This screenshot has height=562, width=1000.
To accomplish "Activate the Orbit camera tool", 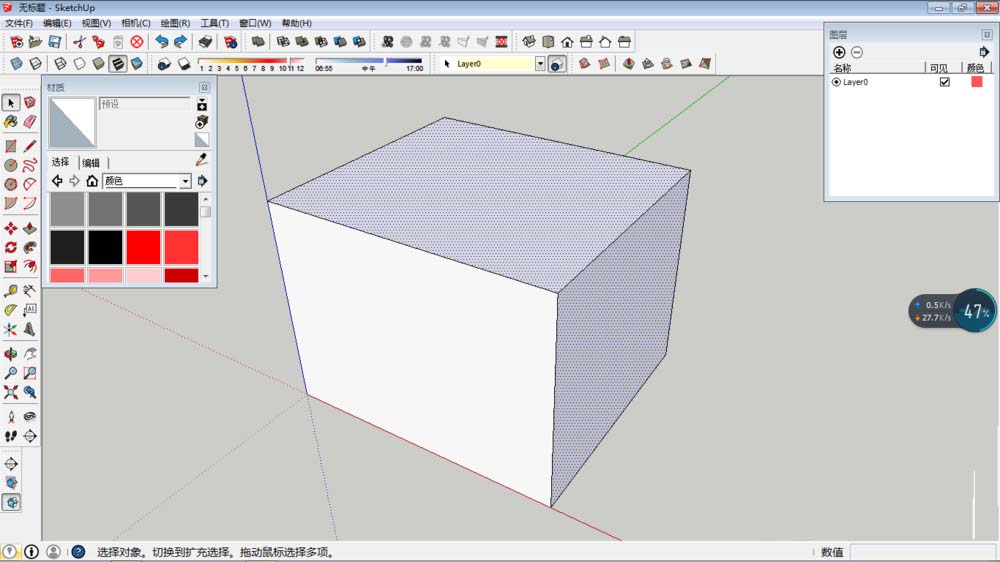I will [11, 354].
